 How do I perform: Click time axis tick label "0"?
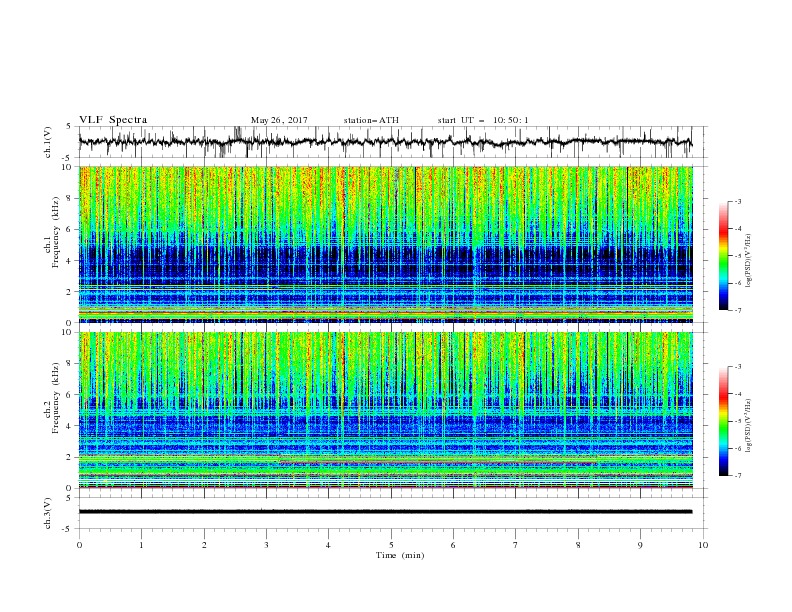tap(79, 545)
